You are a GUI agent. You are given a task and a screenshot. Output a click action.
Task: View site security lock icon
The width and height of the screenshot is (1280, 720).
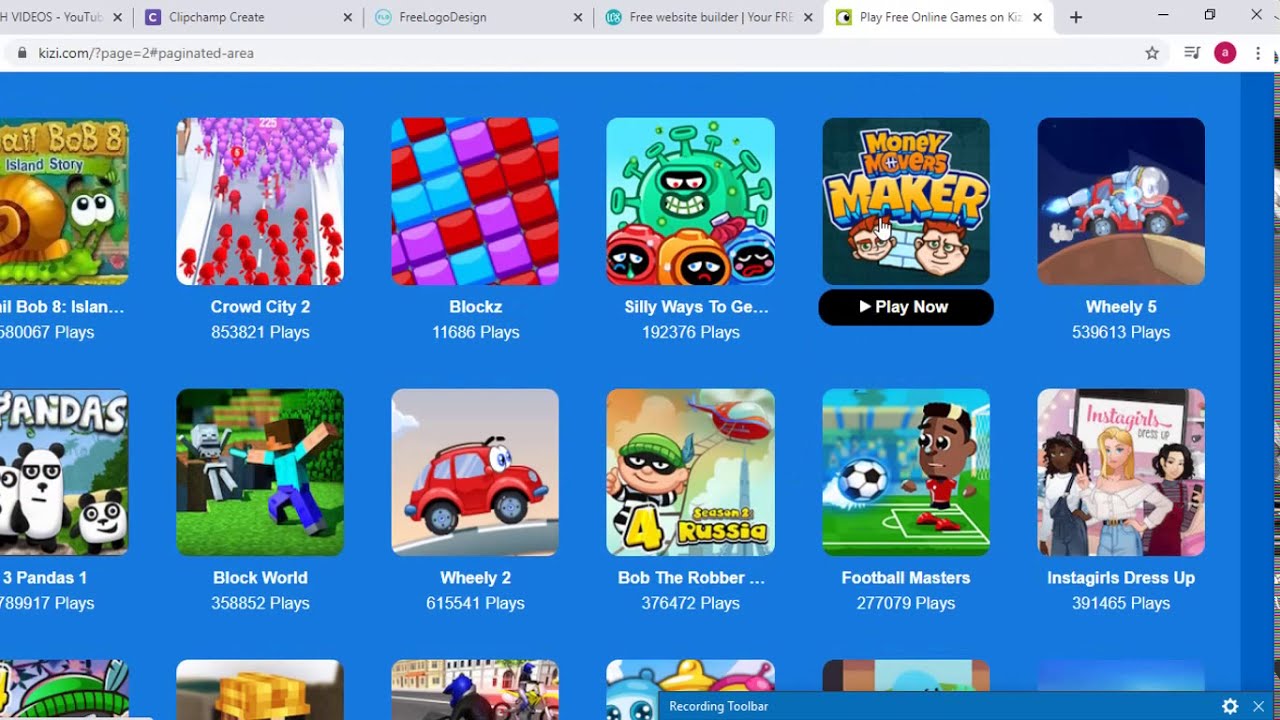coord(22,53)
